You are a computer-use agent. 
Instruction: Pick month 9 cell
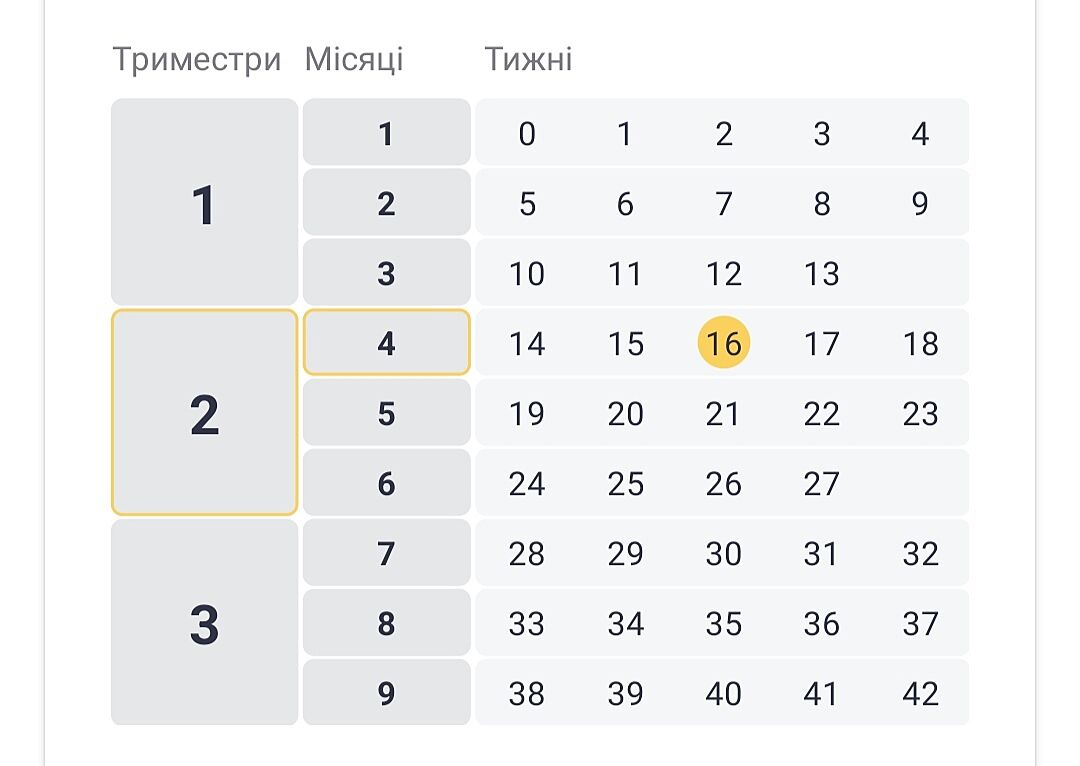click(x=386, y=693)
